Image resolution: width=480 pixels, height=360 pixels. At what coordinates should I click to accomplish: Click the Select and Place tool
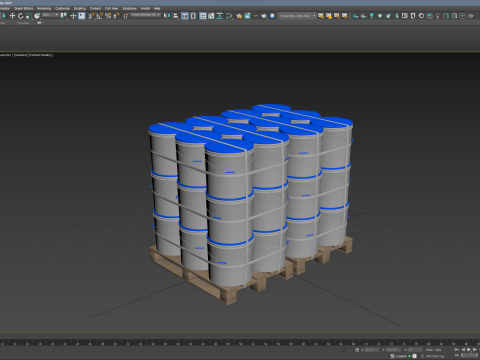(37, 16)
